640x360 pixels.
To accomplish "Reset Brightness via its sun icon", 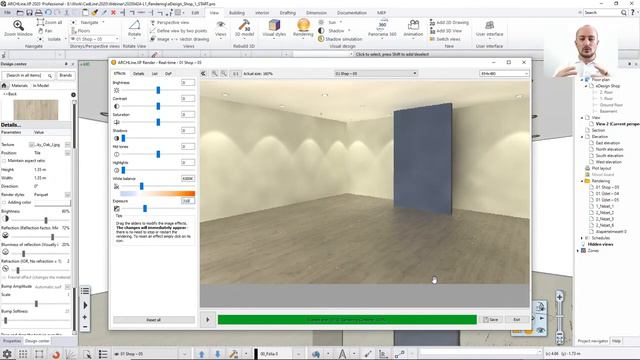I will pos(117,90).
